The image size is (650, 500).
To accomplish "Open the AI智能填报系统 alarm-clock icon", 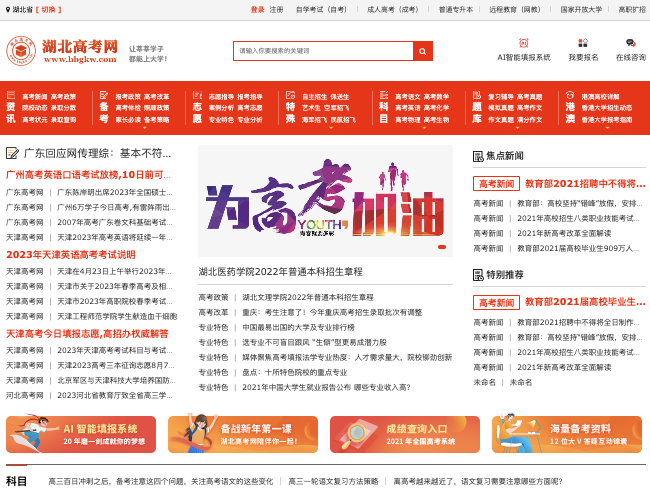I will point(524,43).
